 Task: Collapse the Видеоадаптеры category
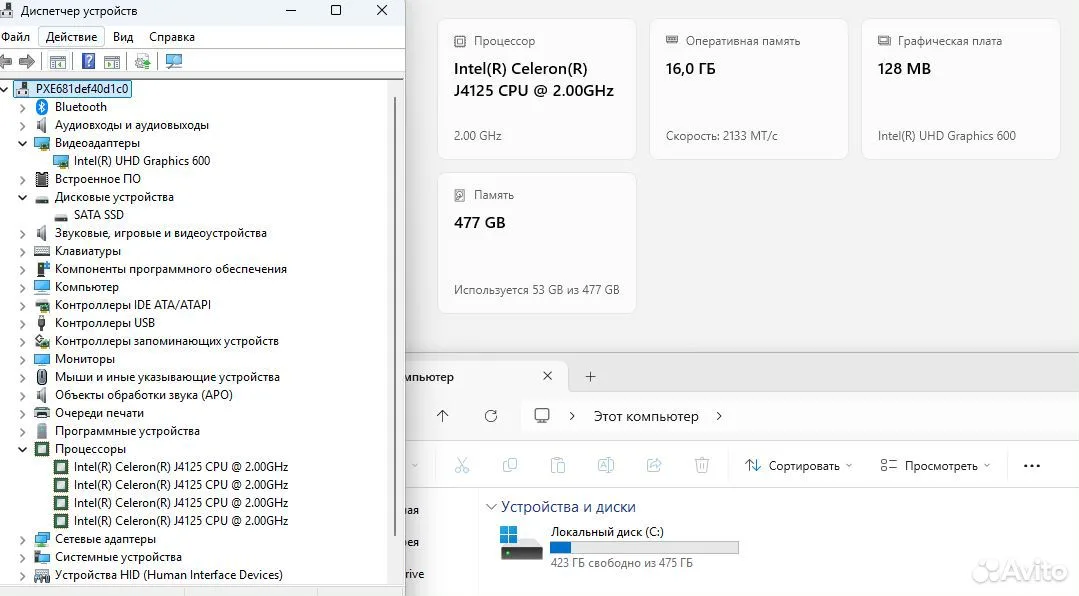point(22,143)
